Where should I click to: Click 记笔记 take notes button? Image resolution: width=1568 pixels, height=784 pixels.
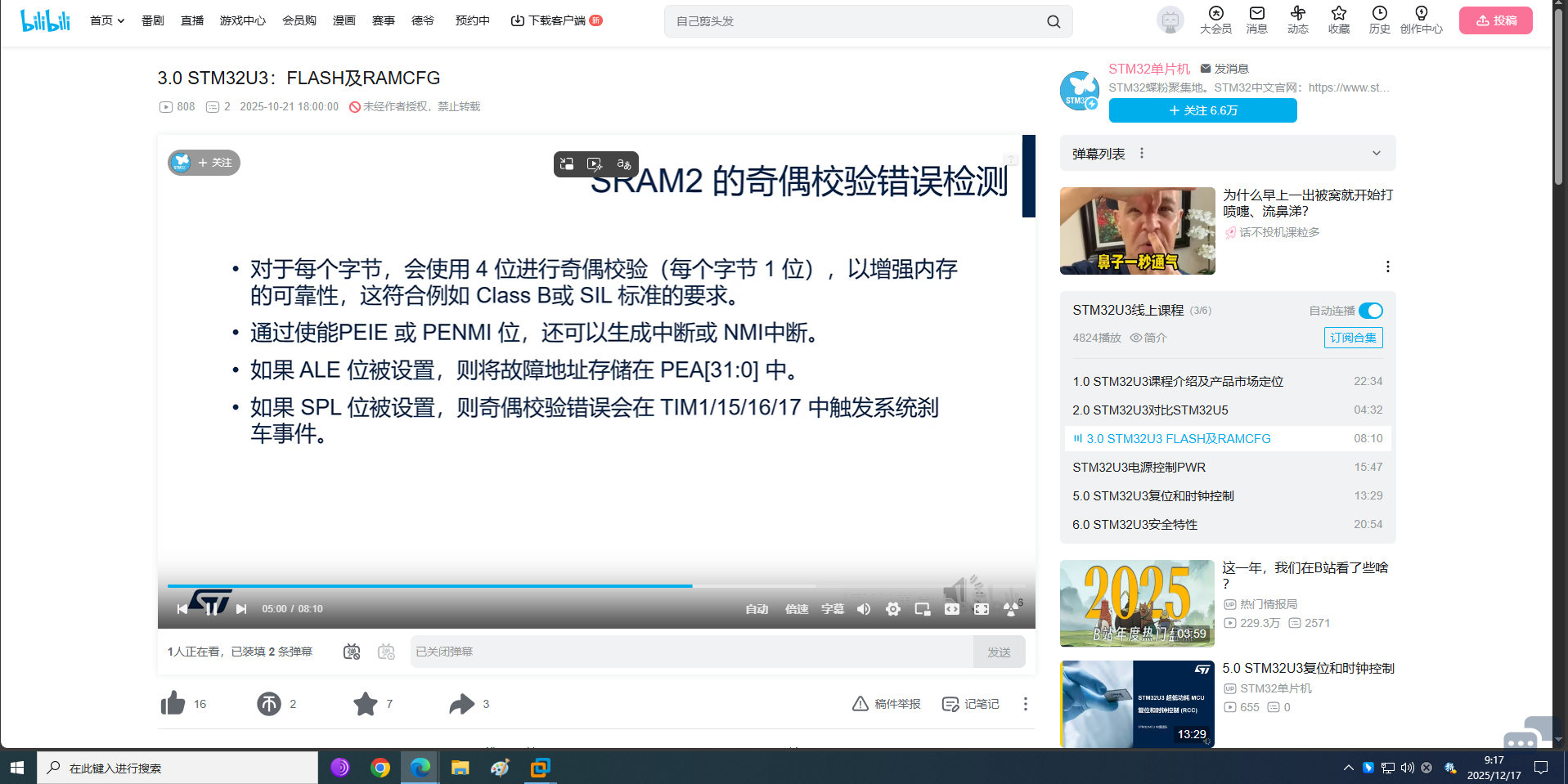pyautogui.click(x=971, y=704)
